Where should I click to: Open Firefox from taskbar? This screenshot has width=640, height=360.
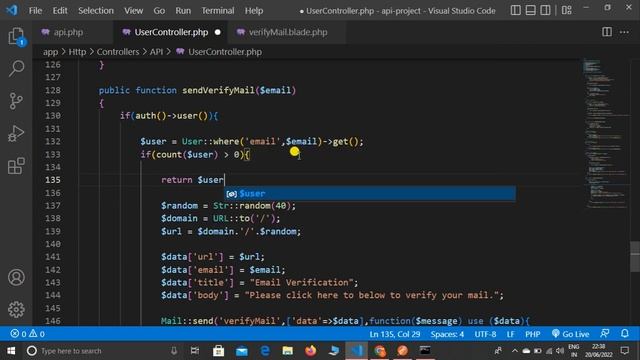[x=310, y=351]
